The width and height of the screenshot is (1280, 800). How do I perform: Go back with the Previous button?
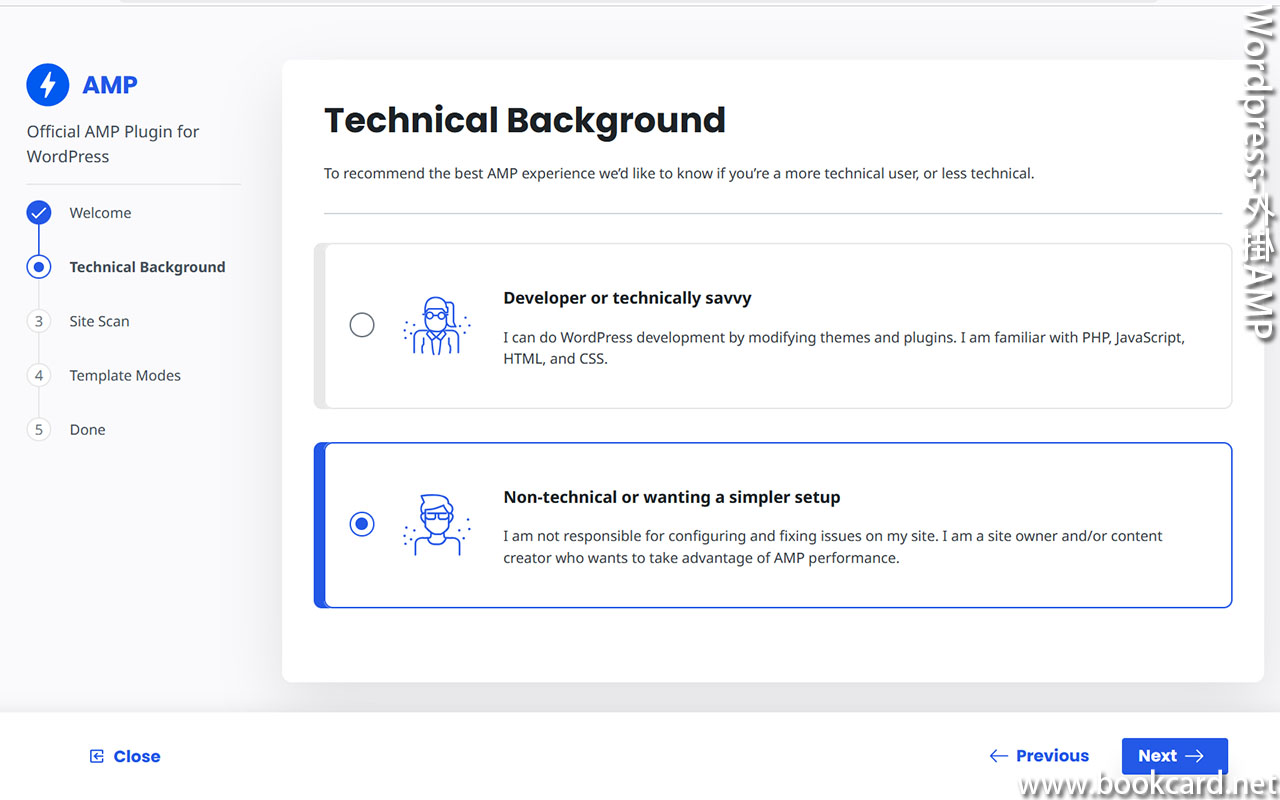tap(1039, 756)
